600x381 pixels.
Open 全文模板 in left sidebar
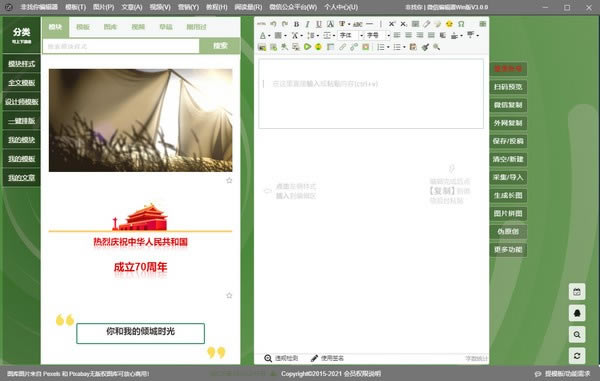(x=21, y=83)
